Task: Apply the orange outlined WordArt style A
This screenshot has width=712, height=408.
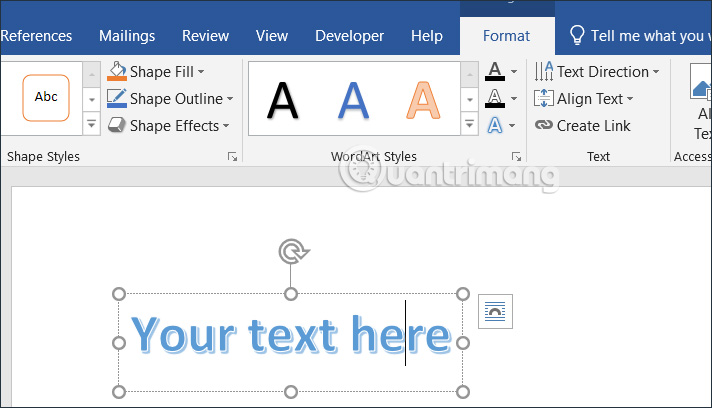Action: tap(423, 100)
